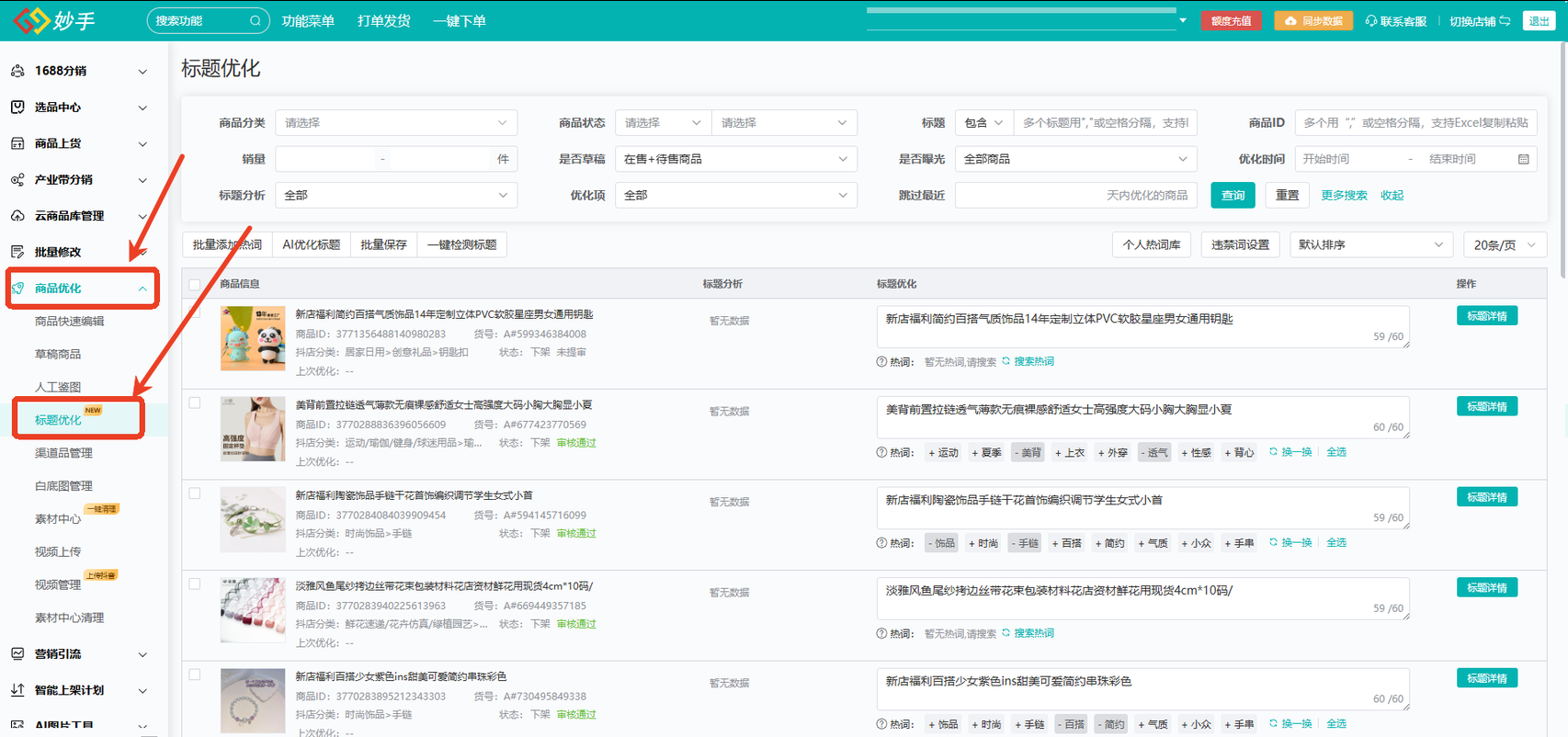The height and width of the screenshot is (737, 1568).
Task: Toggle the select-all checkbox in table header
Action: 195,285
